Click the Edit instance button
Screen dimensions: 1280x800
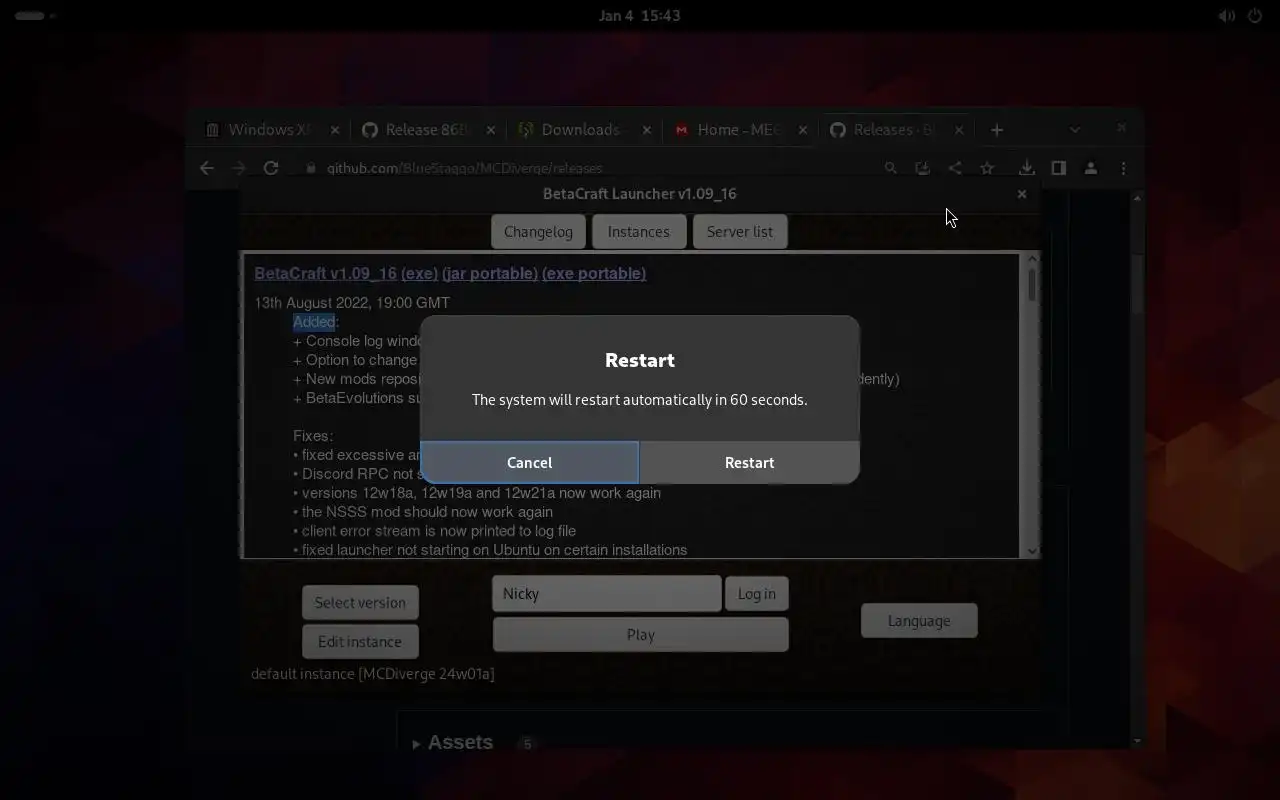tap(360, 641)
